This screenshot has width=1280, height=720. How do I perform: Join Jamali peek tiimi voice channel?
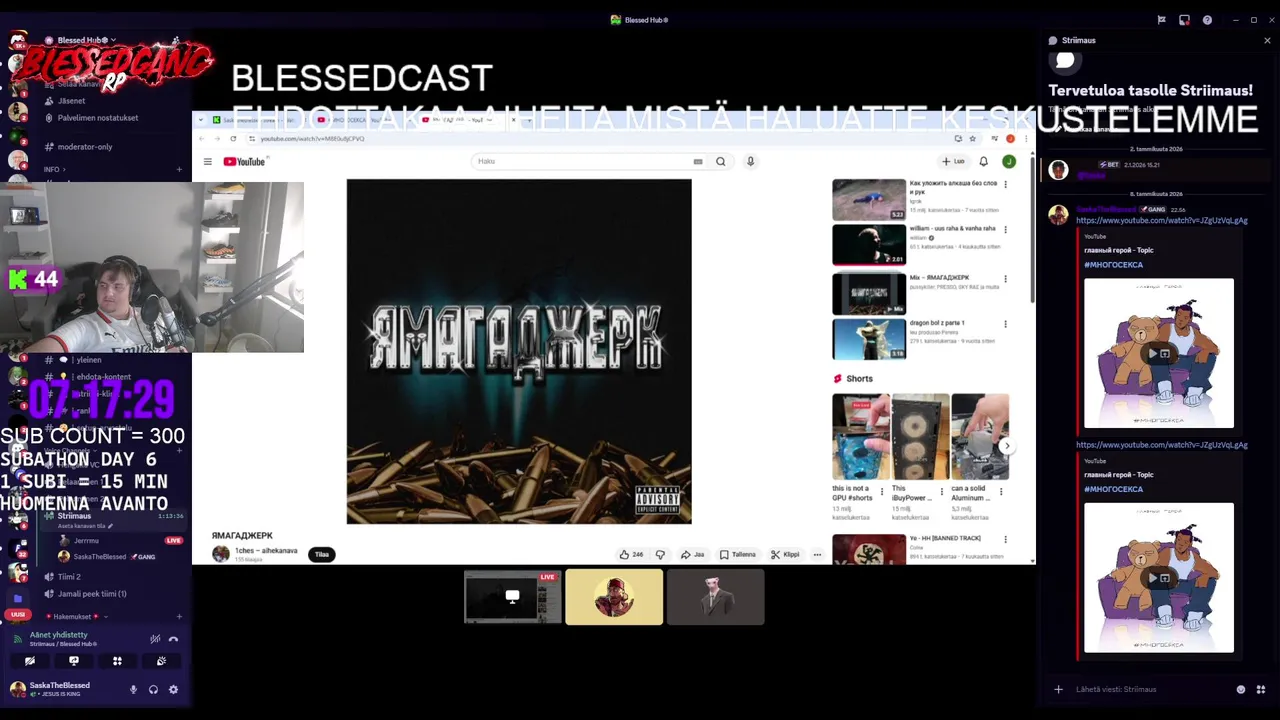[91, 594]
